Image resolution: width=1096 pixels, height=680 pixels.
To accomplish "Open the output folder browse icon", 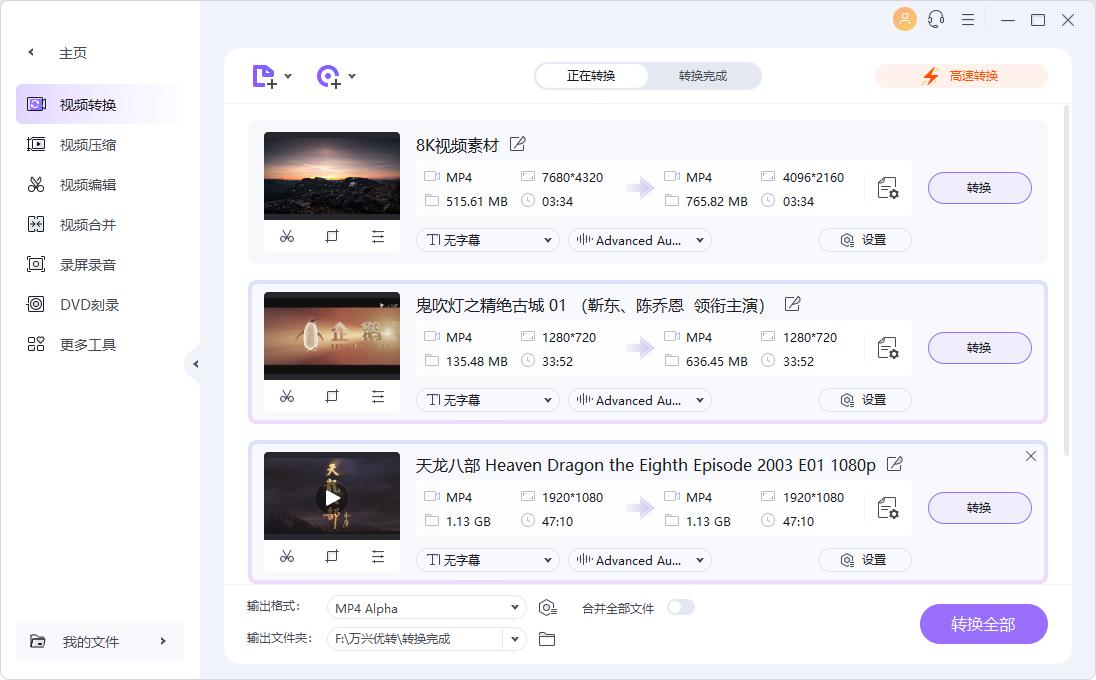I will [546, 639].
